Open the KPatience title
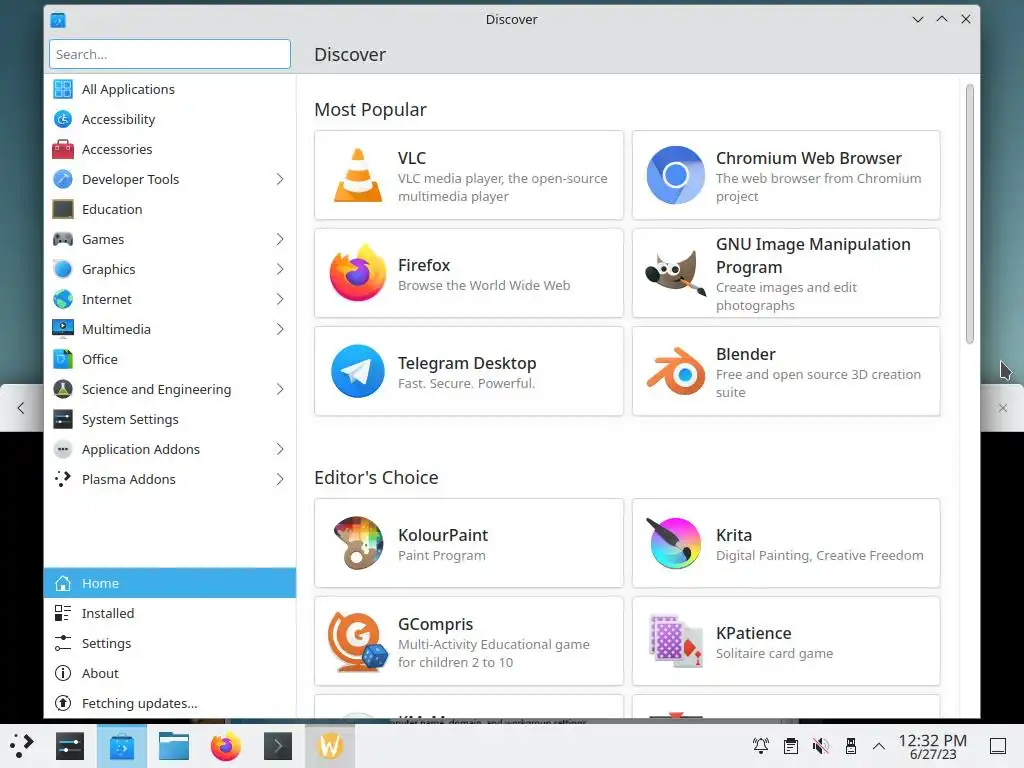The width and height of the screenshot is (1024, 768). click(754, 633)
